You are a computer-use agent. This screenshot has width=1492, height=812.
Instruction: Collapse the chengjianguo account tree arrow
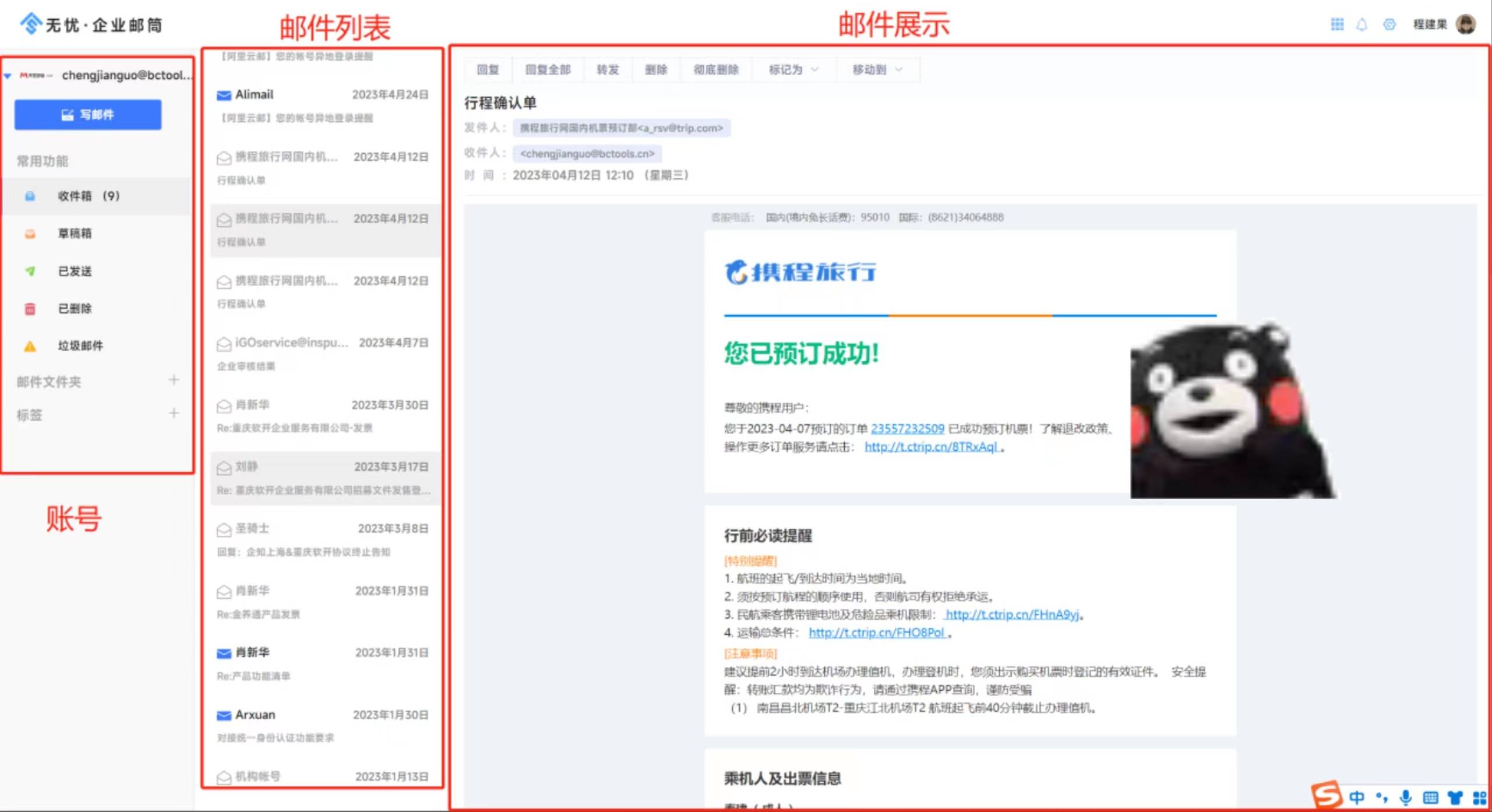(8, 76)
